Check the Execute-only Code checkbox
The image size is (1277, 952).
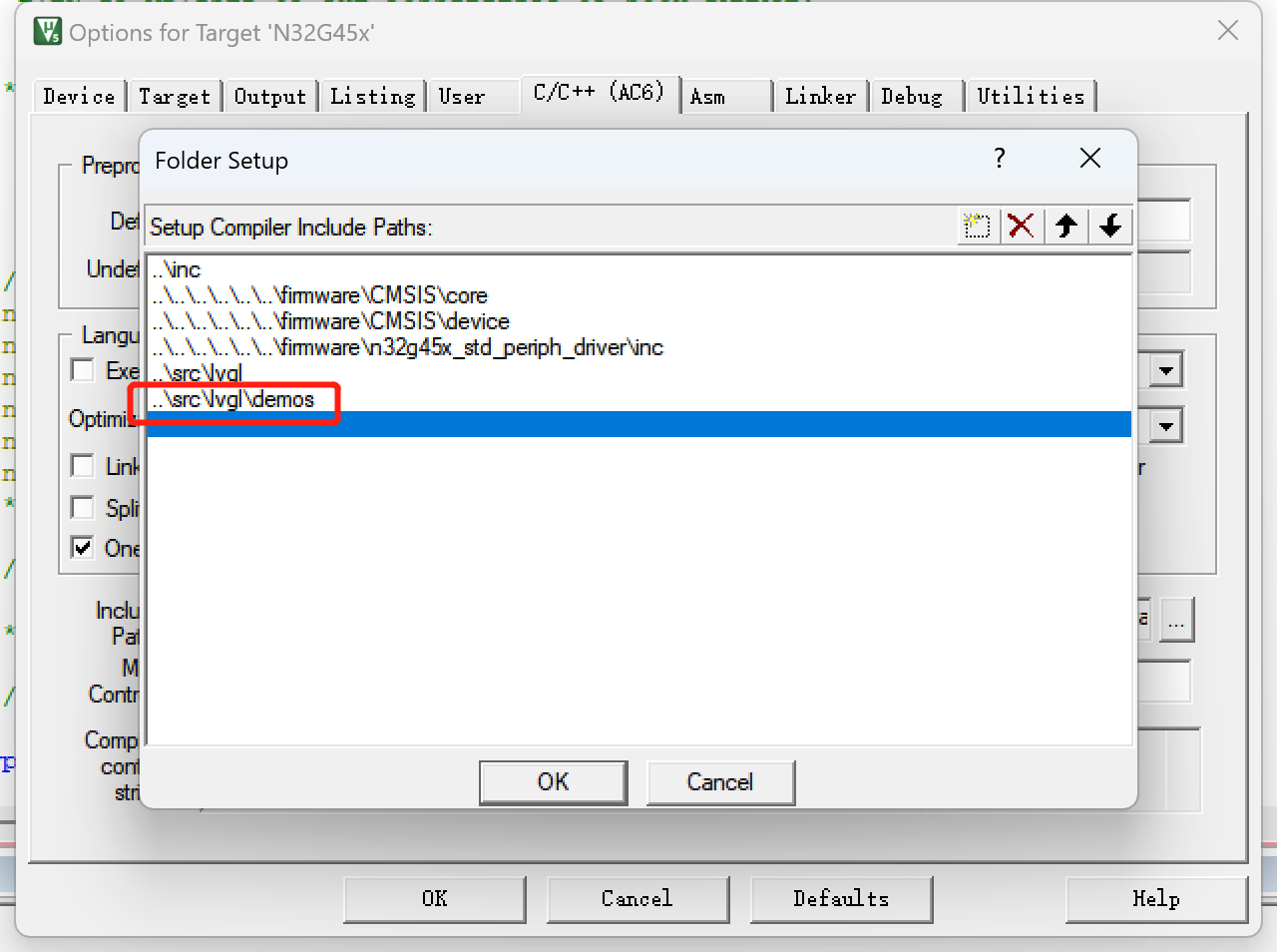point(83,370)
